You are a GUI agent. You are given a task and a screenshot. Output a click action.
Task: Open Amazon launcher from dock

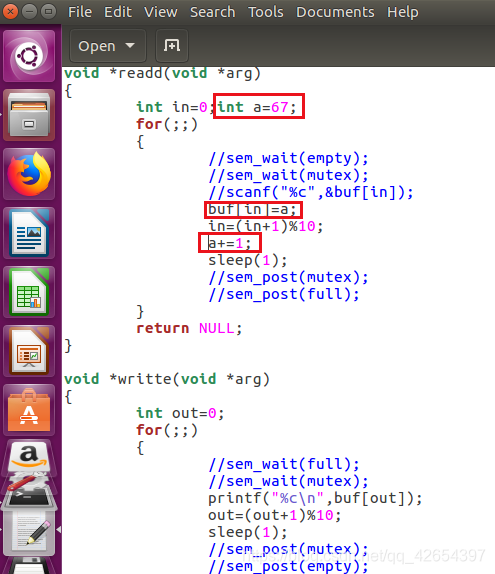coord(29,456)
